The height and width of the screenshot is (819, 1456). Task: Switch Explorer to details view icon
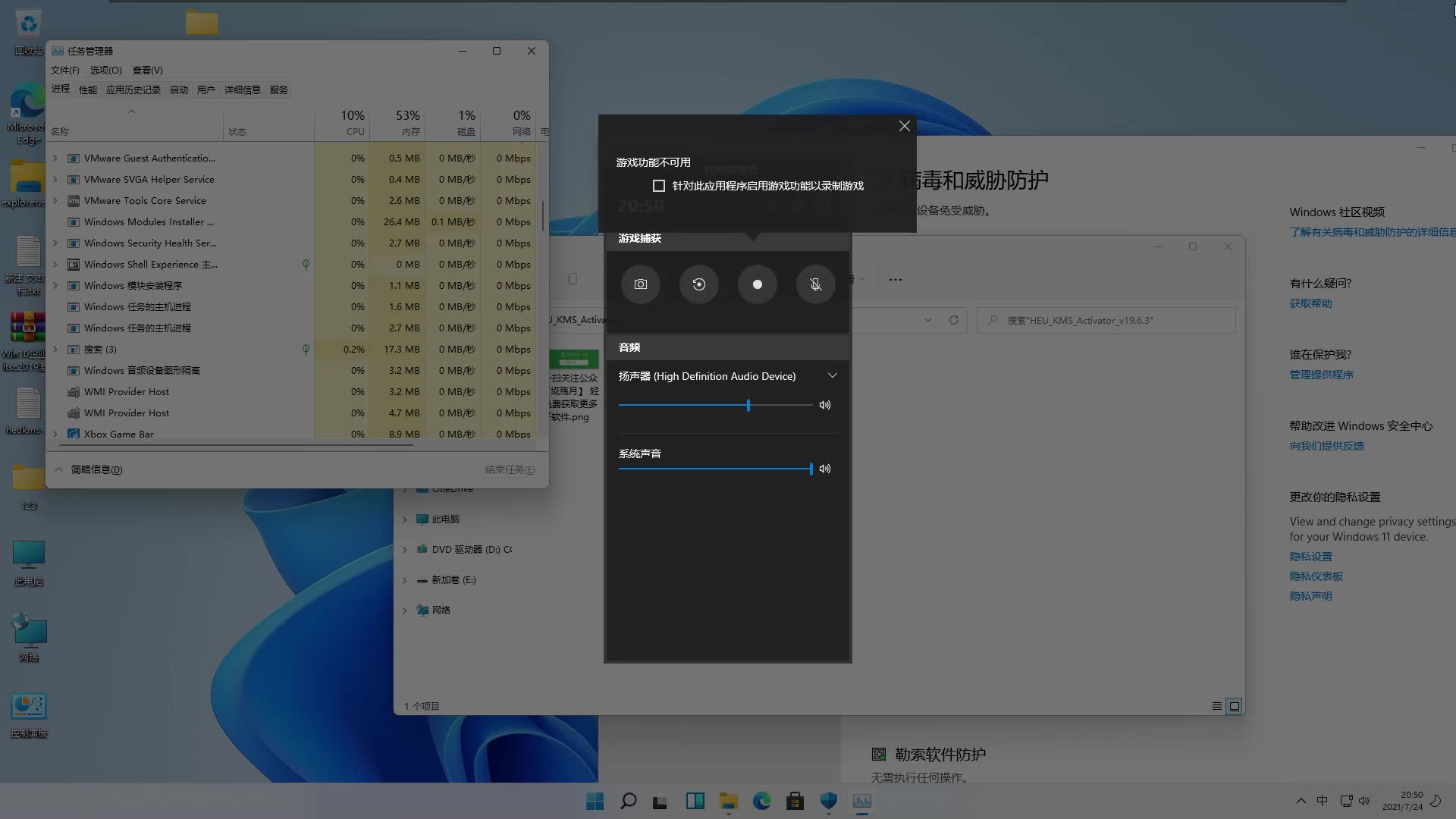tap(1217, 706)
